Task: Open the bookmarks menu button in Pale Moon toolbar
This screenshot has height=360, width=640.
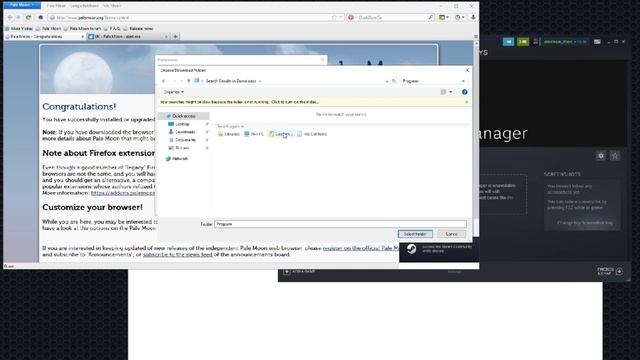Action: (x=444, y=18)
